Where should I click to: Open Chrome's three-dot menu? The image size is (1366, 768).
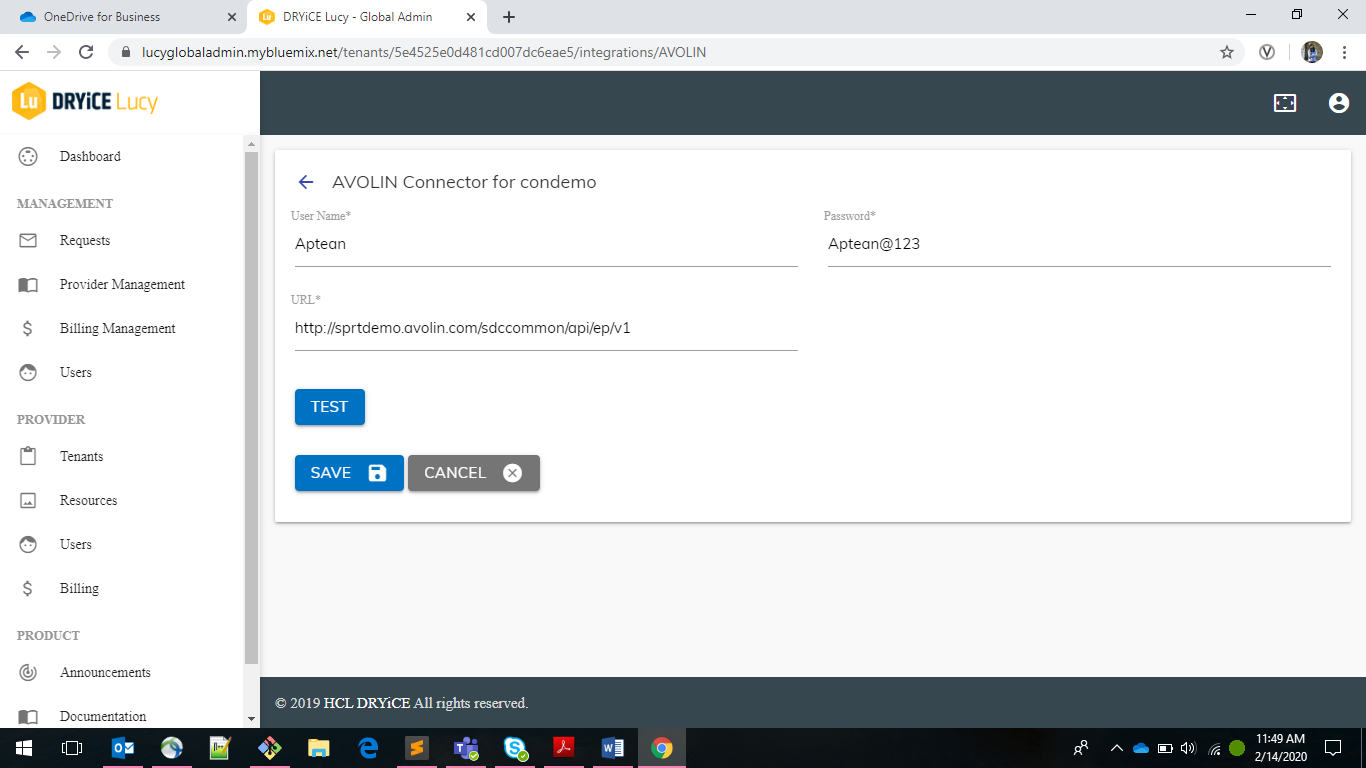tap(1344, 52)
